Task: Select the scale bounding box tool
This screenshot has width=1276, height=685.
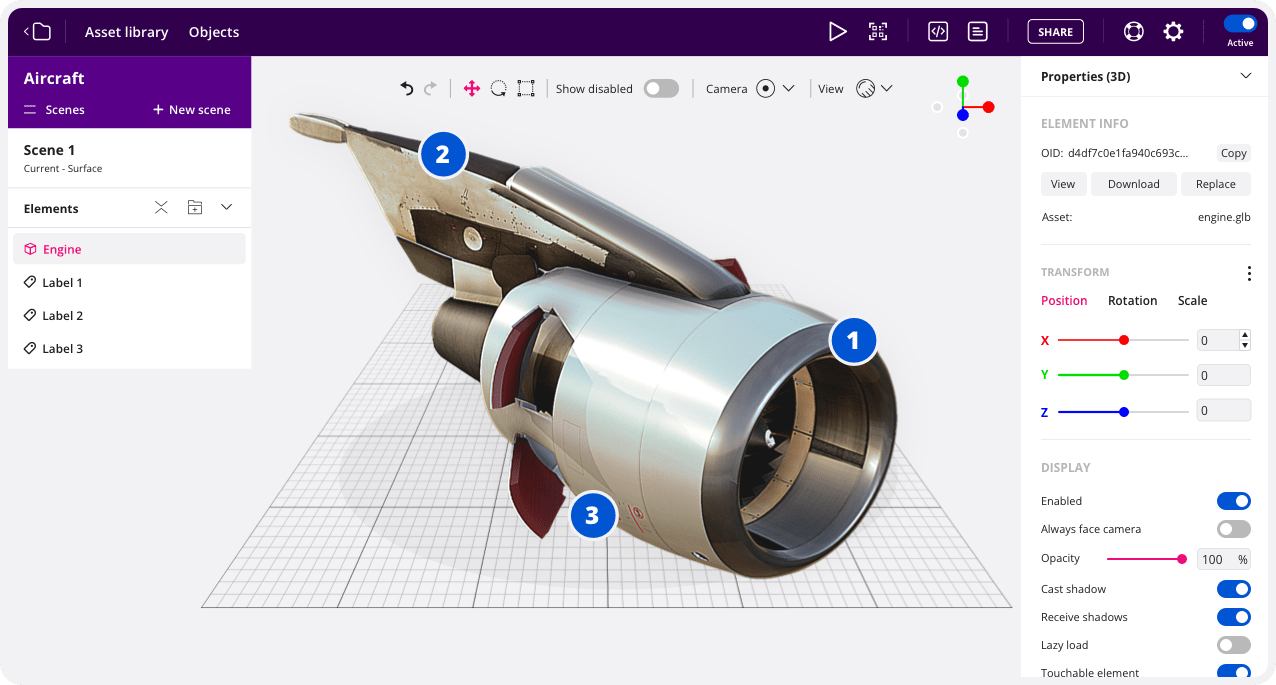Action: click(526, 89)
